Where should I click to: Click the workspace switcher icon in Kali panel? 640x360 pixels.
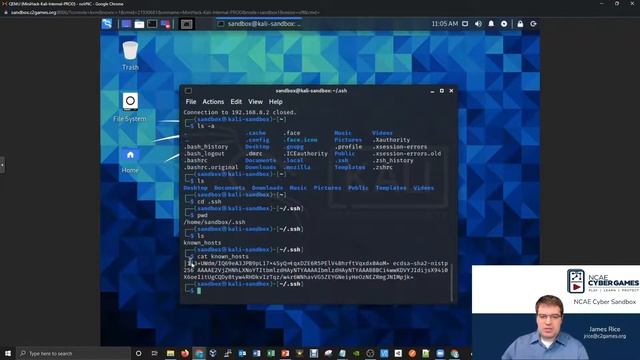tap(187, 24)
